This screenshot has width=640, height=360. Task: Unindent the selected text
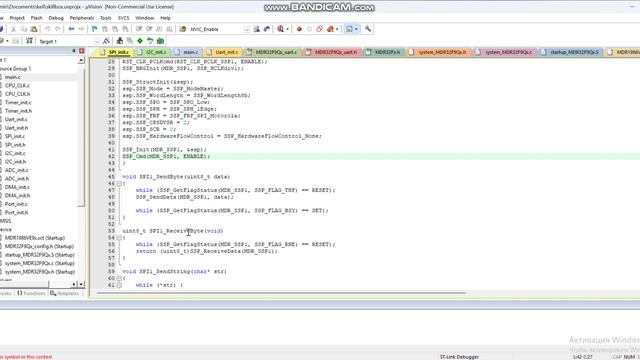pyautogui.click(x=149, y=29)
